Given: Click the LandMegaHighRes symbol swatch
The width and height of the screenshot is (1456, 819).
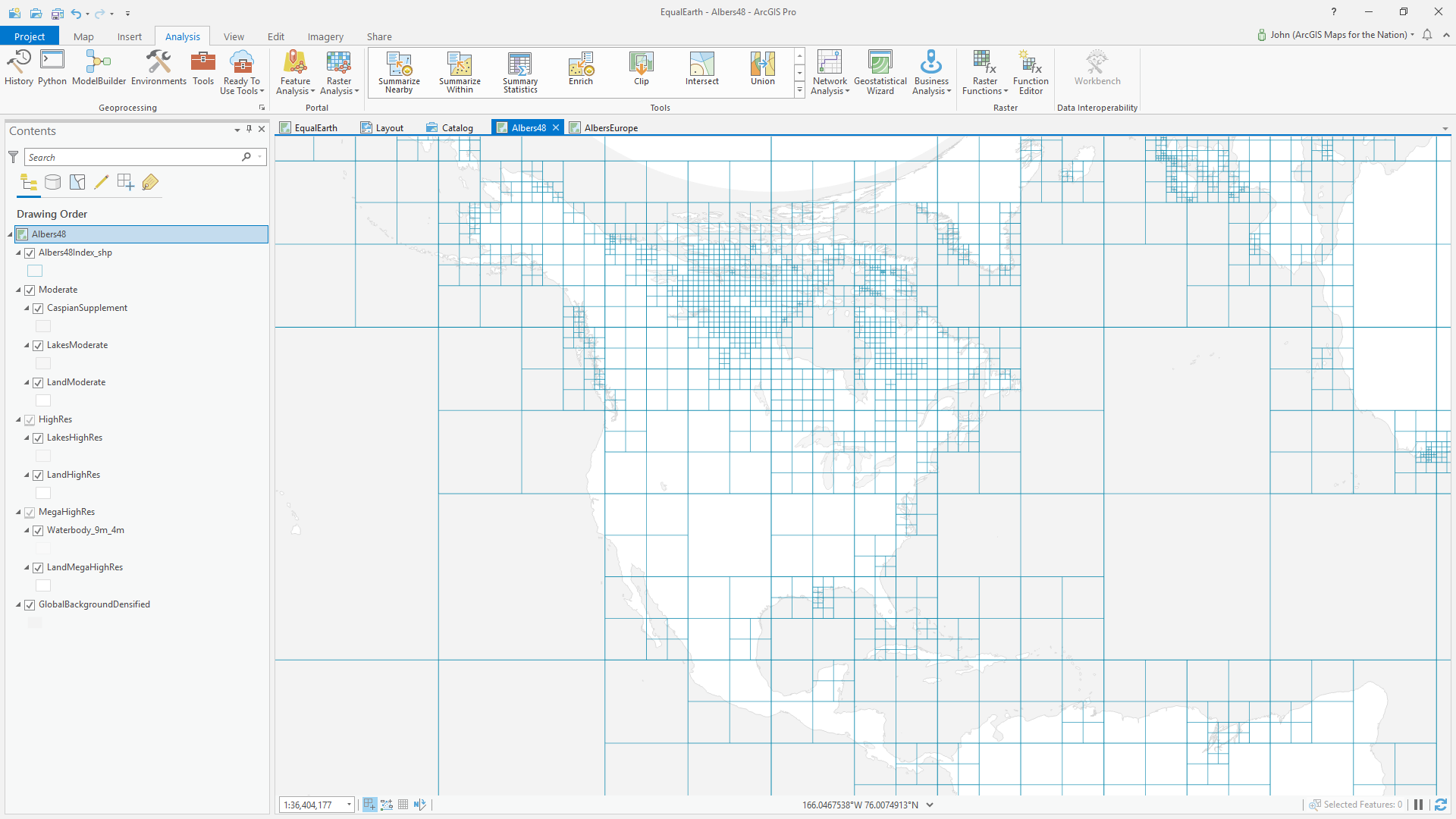Looking at the screenshot, I should (x=43, y=585).
